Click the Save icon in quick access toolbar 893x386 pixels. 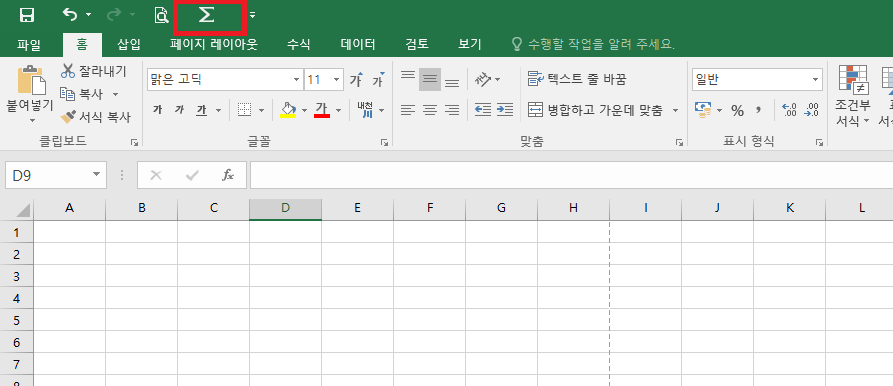(x=26, y=15)
